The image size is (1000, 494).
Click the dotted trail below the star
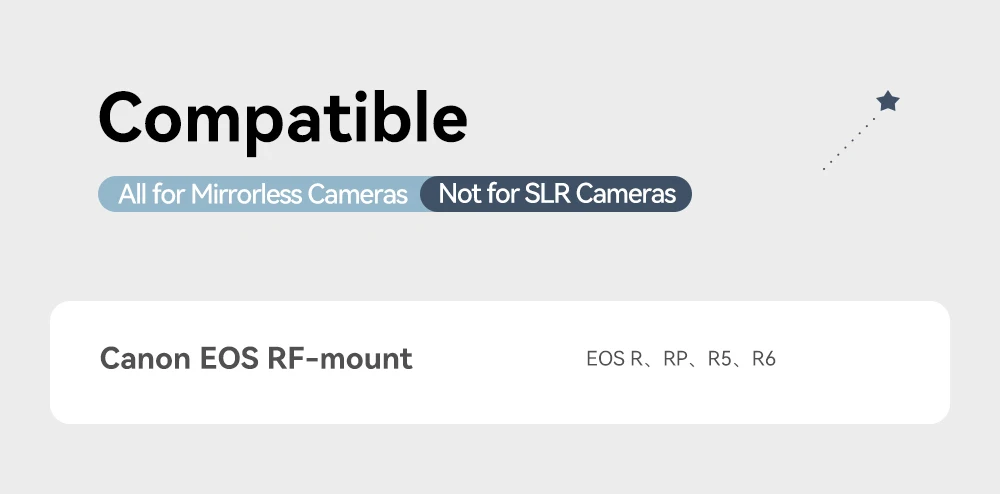tap(848, 144)
